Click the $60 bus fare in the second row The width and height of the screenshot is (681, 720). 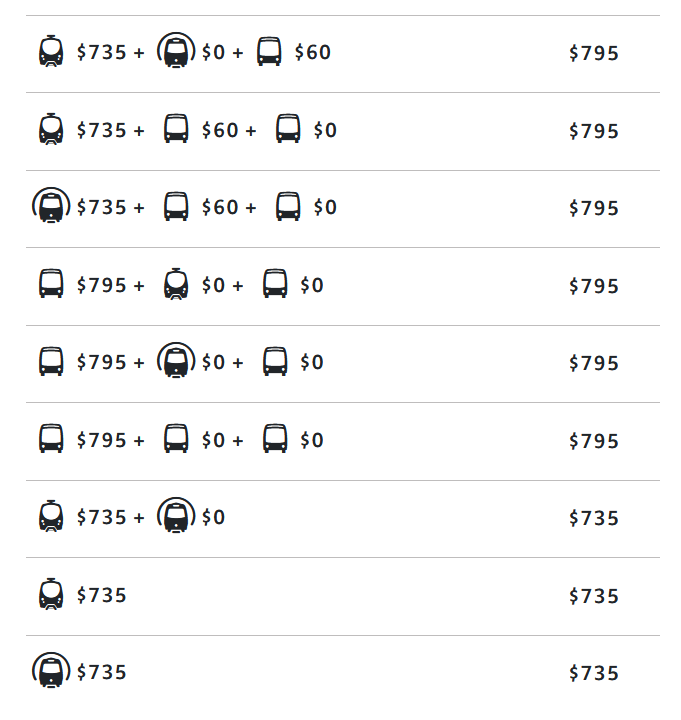(x=220, y=130)
